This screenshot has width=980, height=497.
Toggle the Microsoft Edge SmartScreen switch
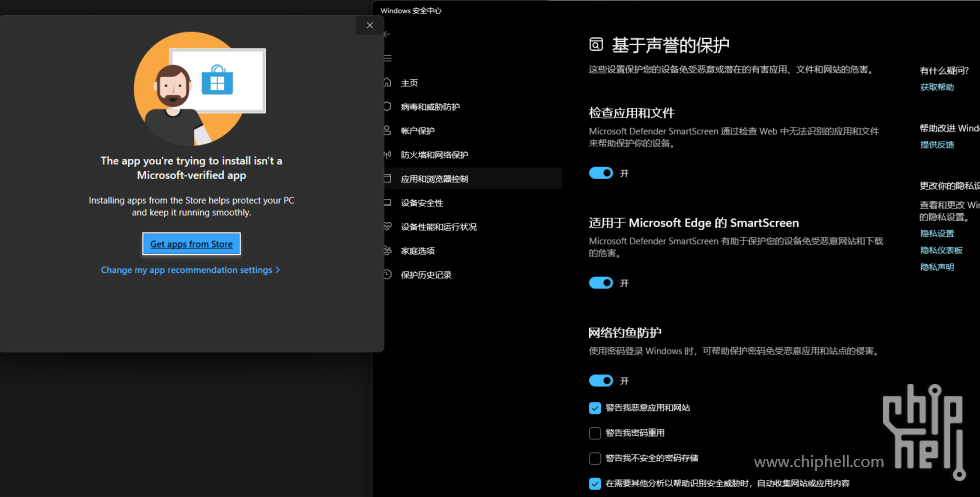(601, 283)
